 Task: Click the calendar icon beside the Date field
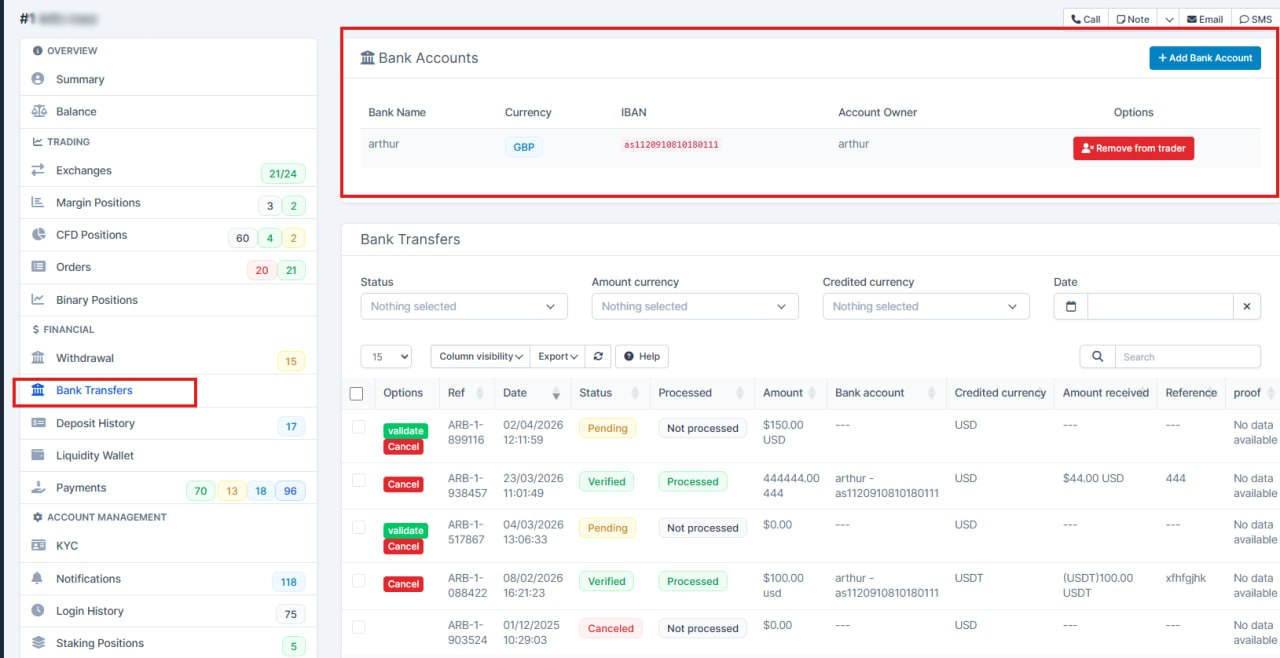(1071, 307)
